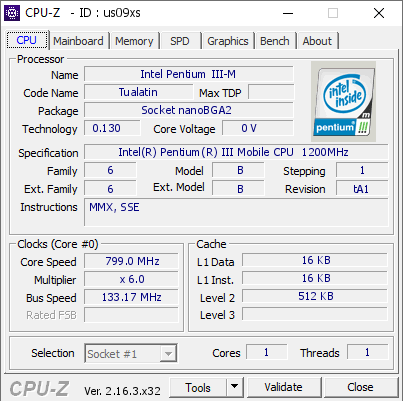Minimize the CPU-Z window
This screenshot has height=401, width=403.
tap(288, 13)
